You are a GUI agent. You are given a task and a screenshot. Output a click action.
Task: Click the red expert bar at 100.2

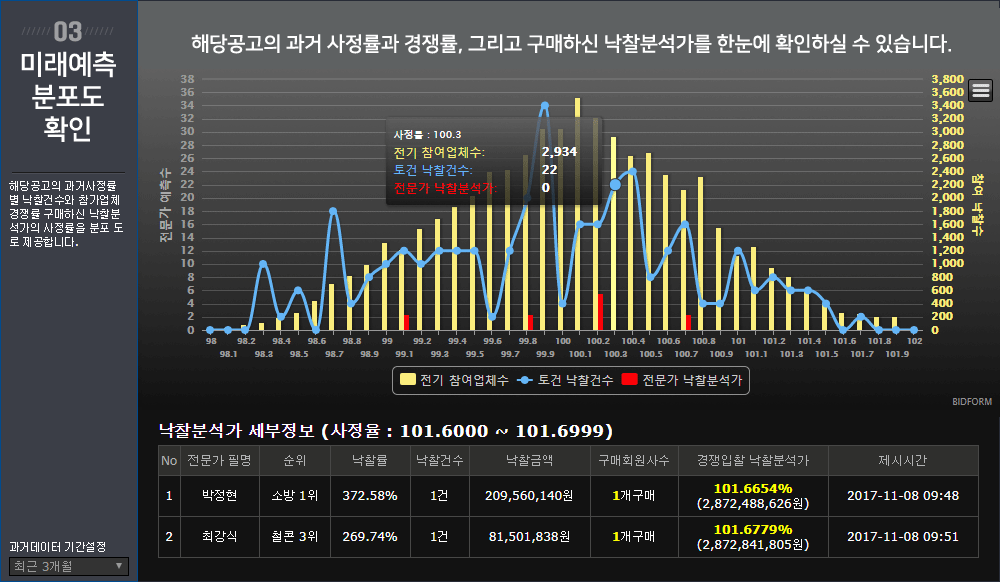tap(600, 312)
